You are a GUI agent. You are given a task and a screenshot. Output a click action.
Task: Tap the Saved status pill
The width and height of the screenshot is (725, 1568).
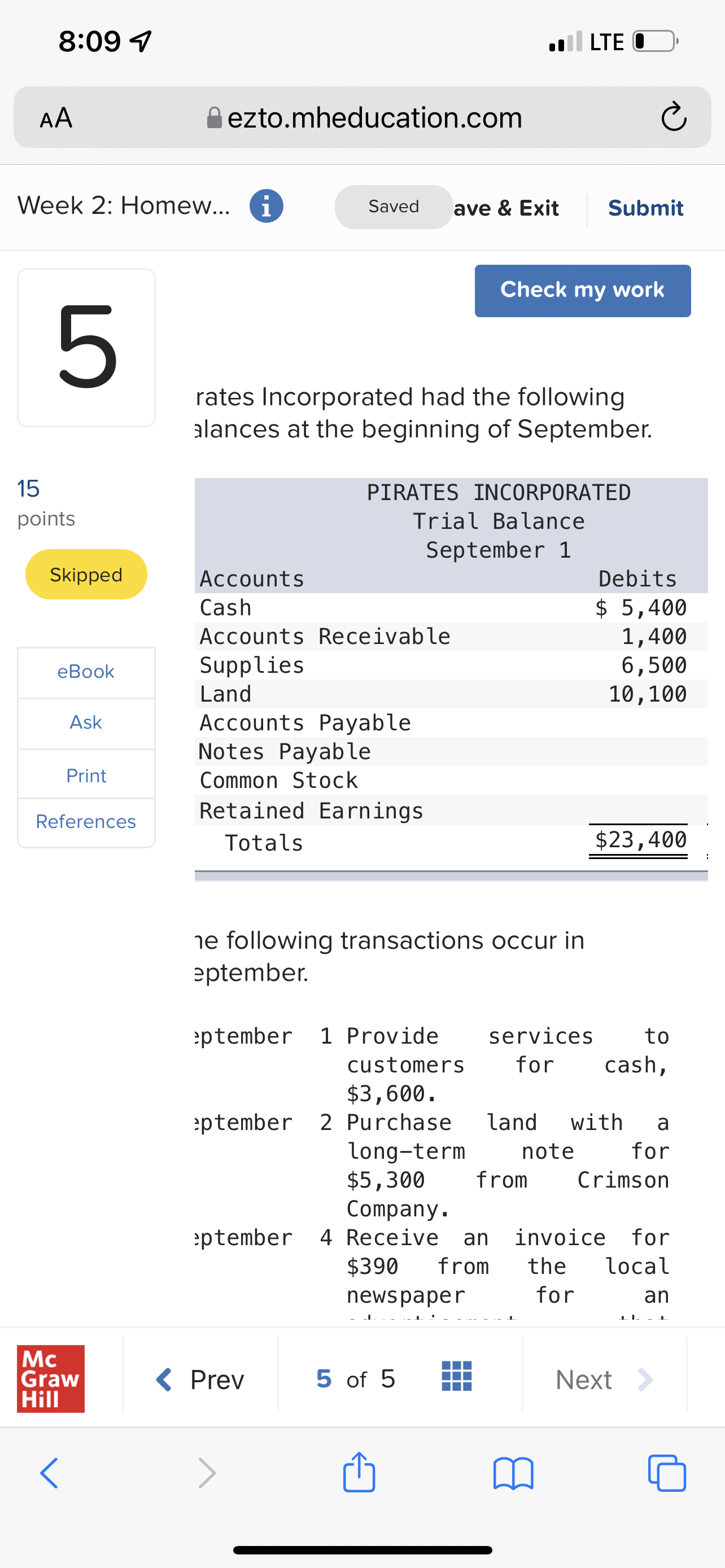(x=393, y=207)
